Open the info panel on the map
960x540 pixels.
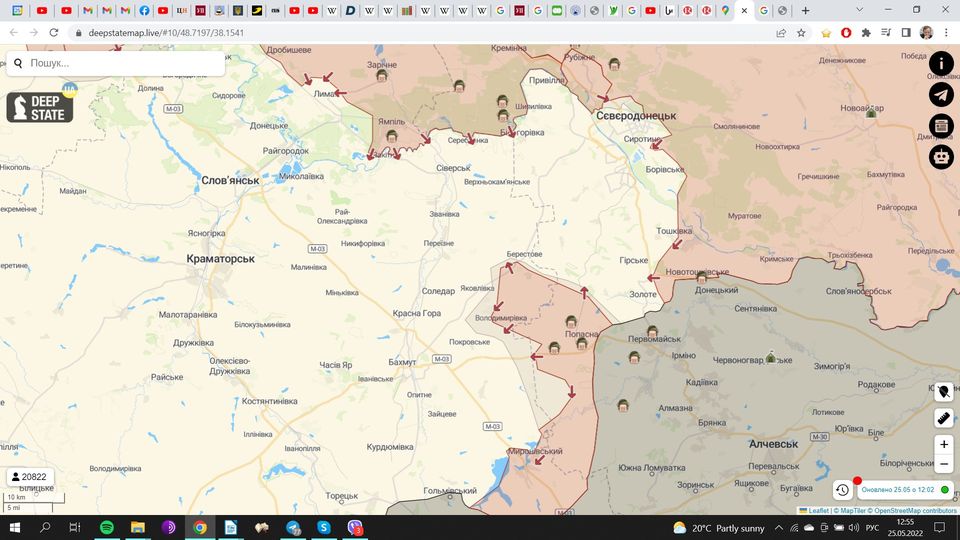click(941, 63)
